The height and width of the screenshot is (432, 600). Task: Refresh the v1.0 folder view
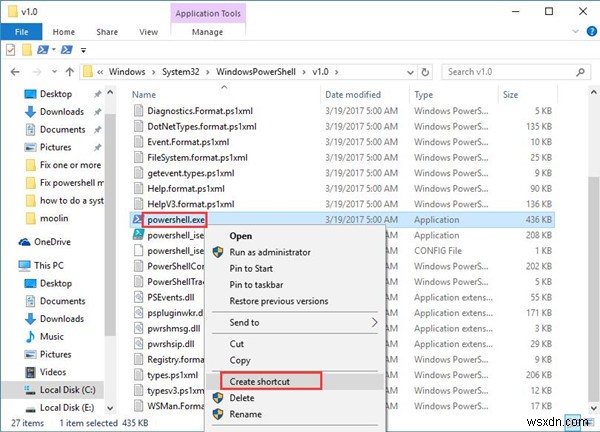[425, 72]
